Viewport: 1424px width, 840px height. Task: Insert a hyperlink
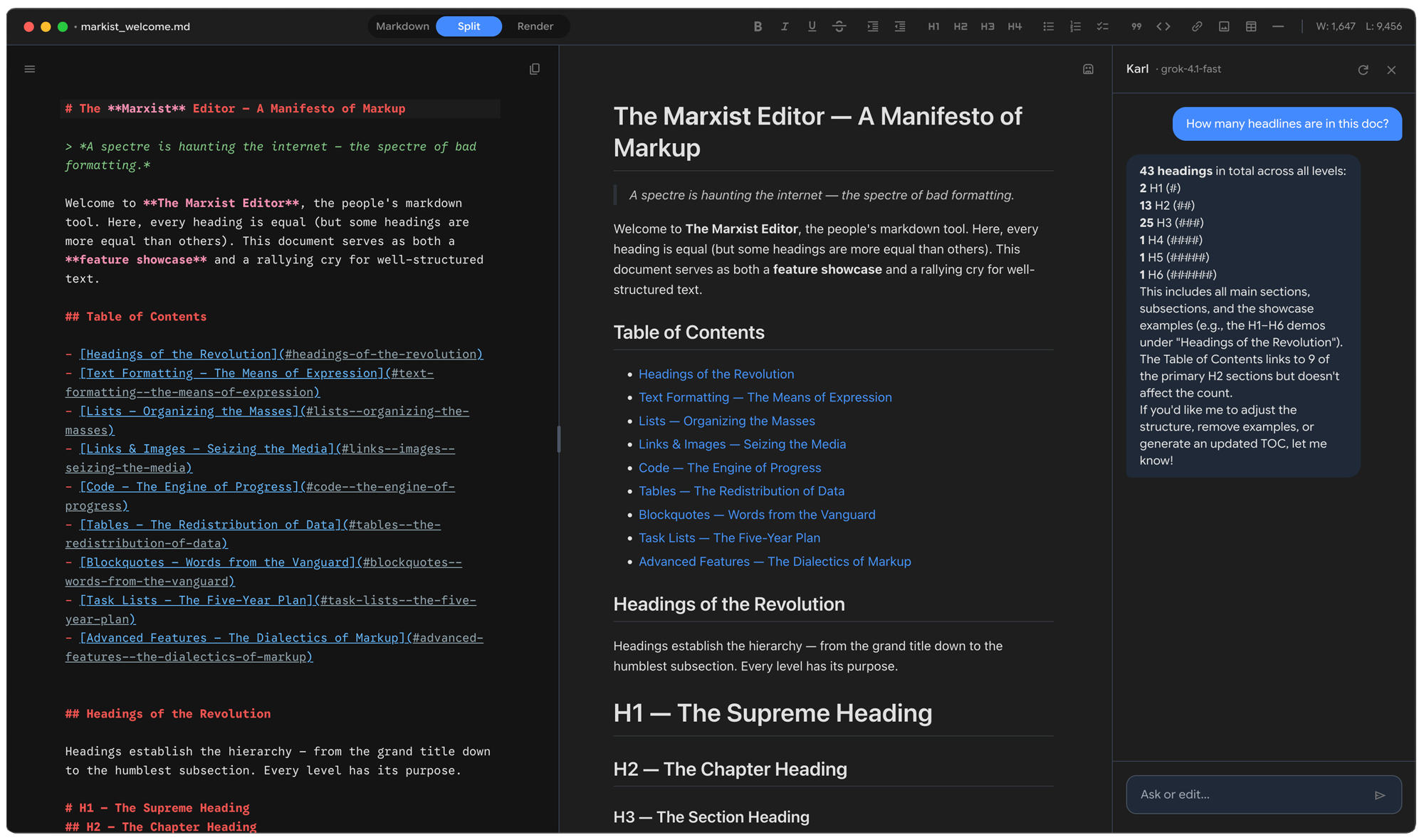1197,26
